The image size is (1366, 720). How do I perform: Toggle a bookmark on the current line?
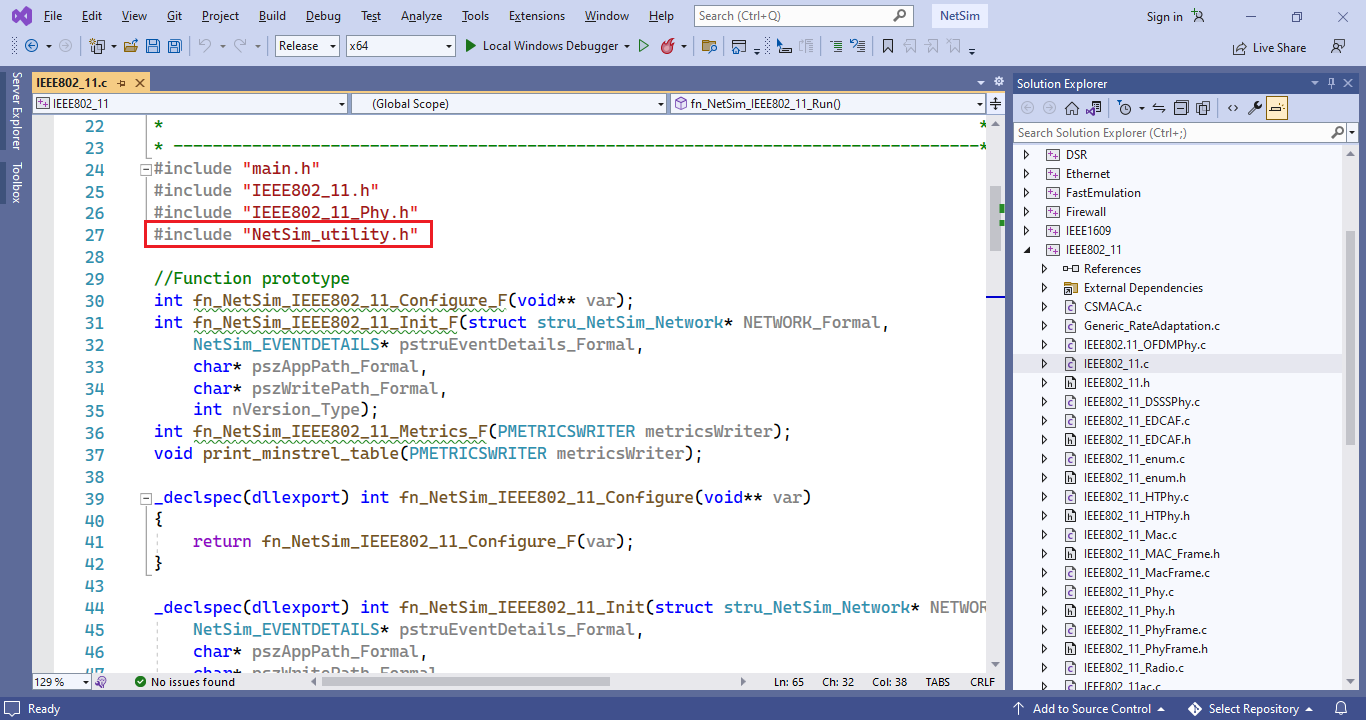[888, 46]
